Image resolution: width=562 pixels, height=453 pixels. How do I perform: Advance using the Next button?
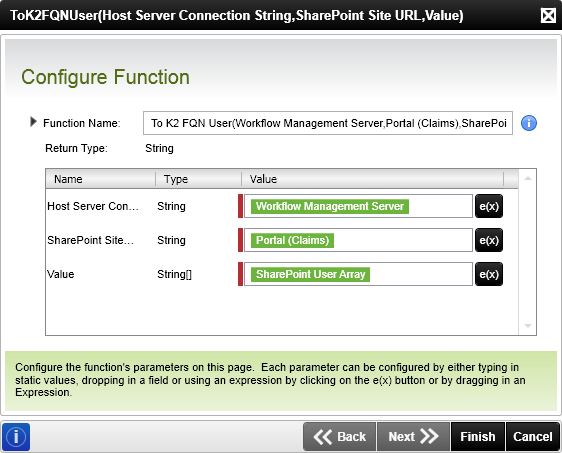(x=414, y=437)
